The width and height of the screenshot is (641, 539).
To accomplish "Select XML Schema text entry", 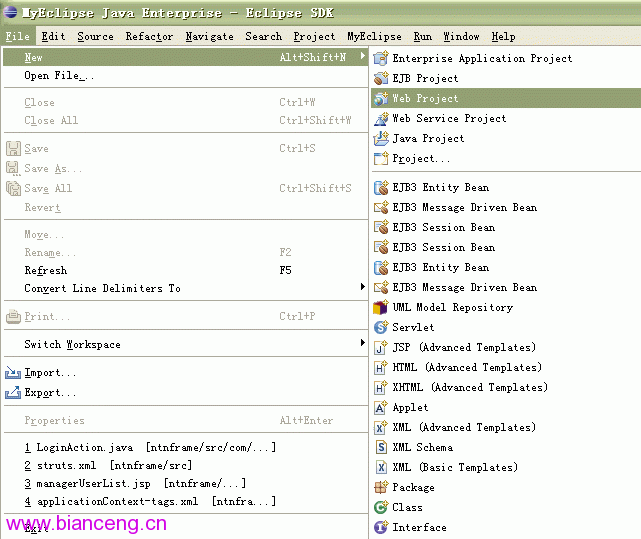I will pos(422,447).
